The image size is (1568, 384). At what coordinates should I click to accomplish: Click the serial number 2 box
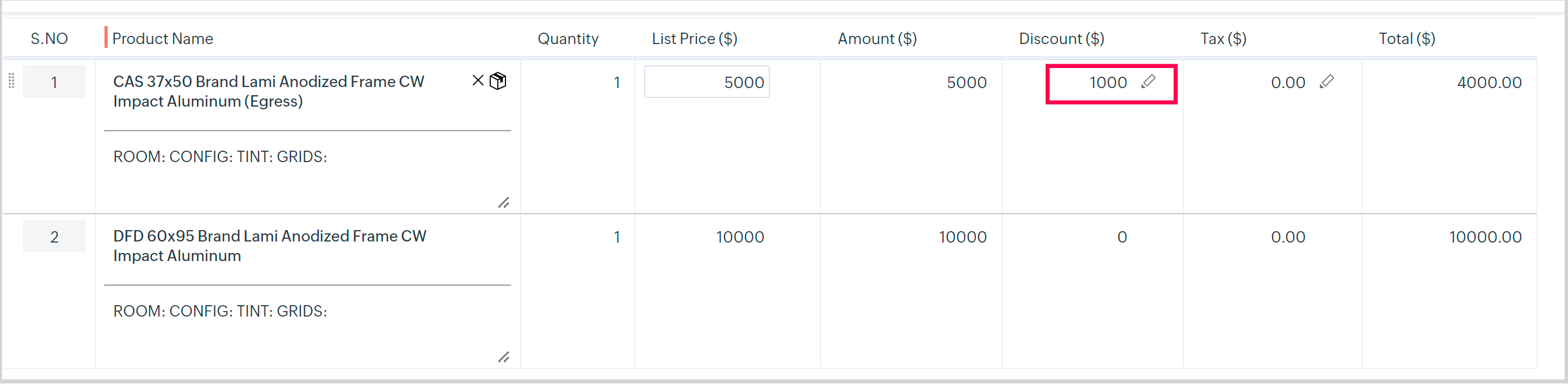pyautogui.click(x=54, y=237)
